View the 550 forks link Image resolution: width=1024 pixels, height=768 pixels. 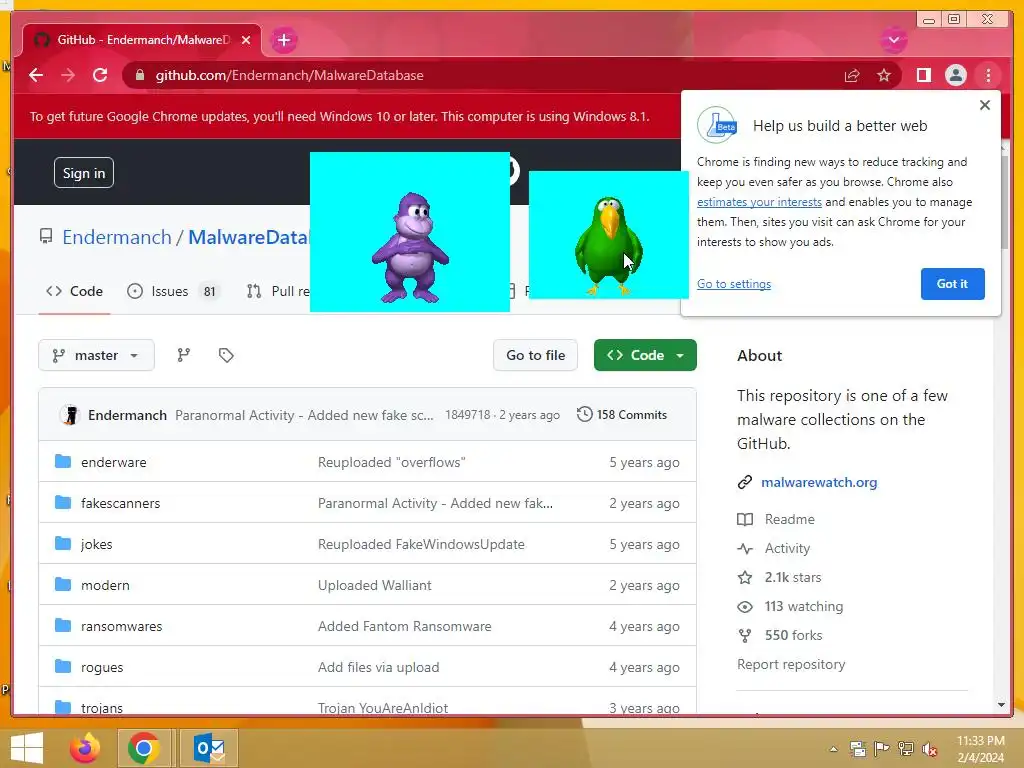(x=780, y=635)
